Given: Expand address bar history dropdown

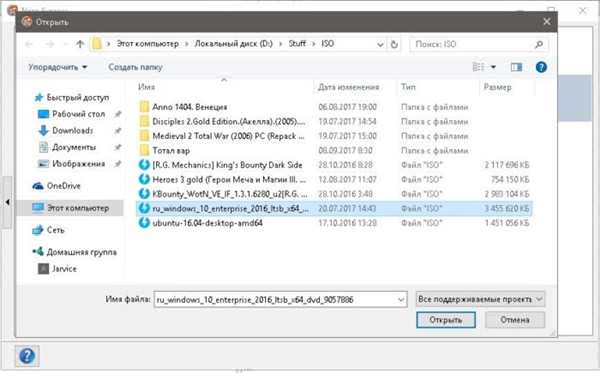Looking at the screenshot, I should click(380, 44).
